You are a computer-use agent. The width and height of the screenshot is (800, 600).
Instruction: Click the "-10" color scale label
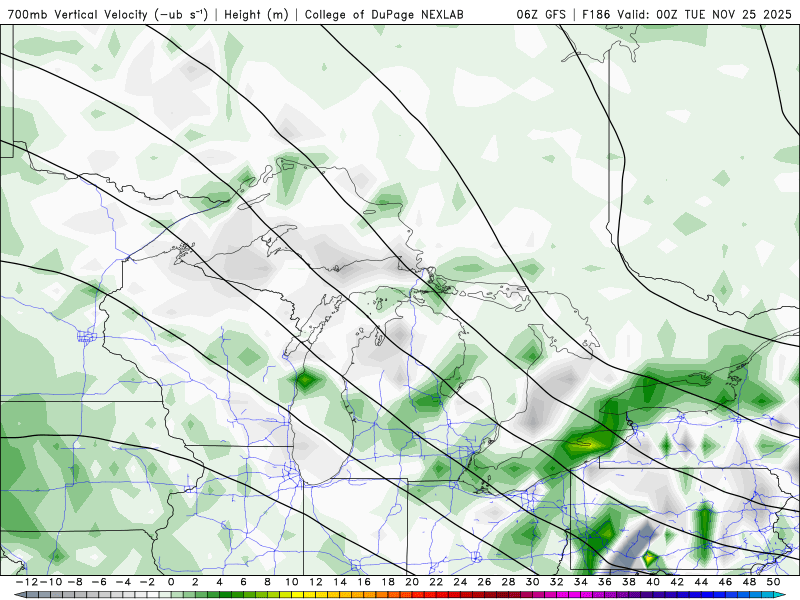tap(51, 582)
